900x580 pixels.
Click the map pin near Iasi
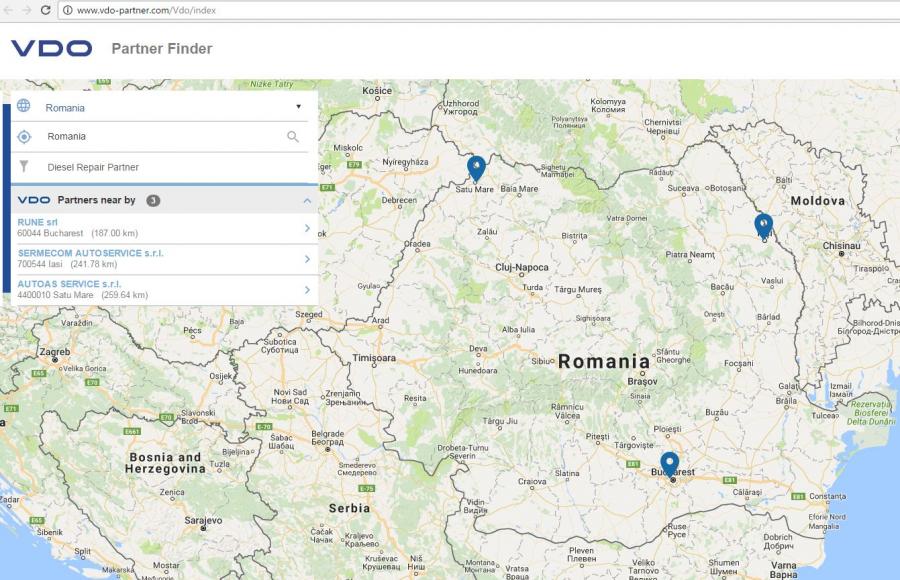click(x=763, y=225)
